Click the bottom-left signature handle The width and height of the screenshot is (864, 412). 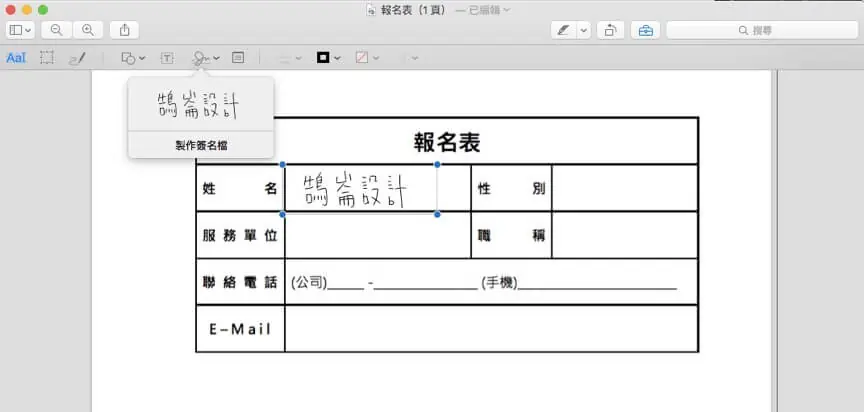pyautogui.click(x=283, y=214)
